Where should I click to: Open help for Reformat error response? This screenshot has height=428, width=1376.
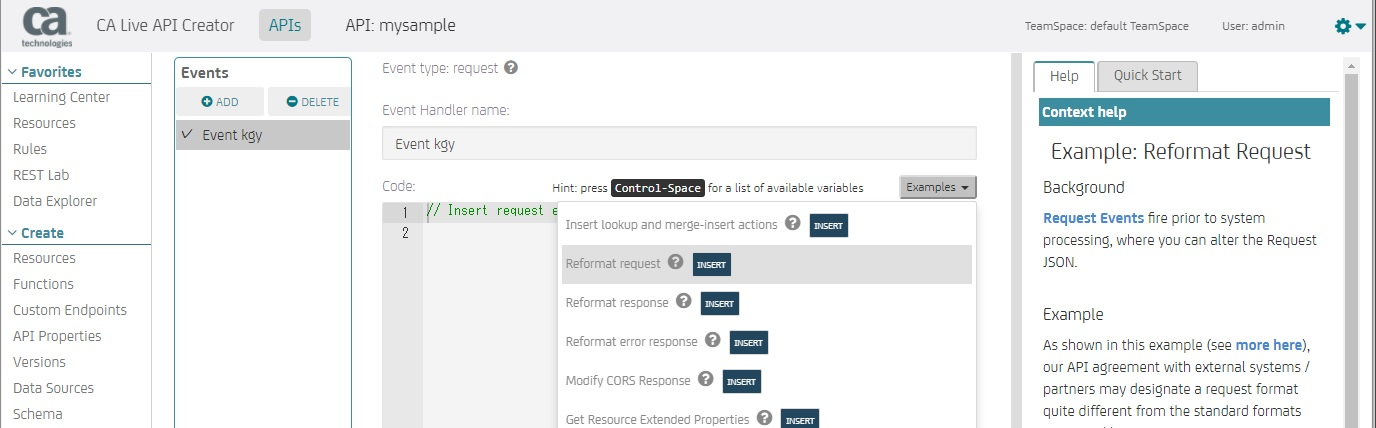(713, 340)
